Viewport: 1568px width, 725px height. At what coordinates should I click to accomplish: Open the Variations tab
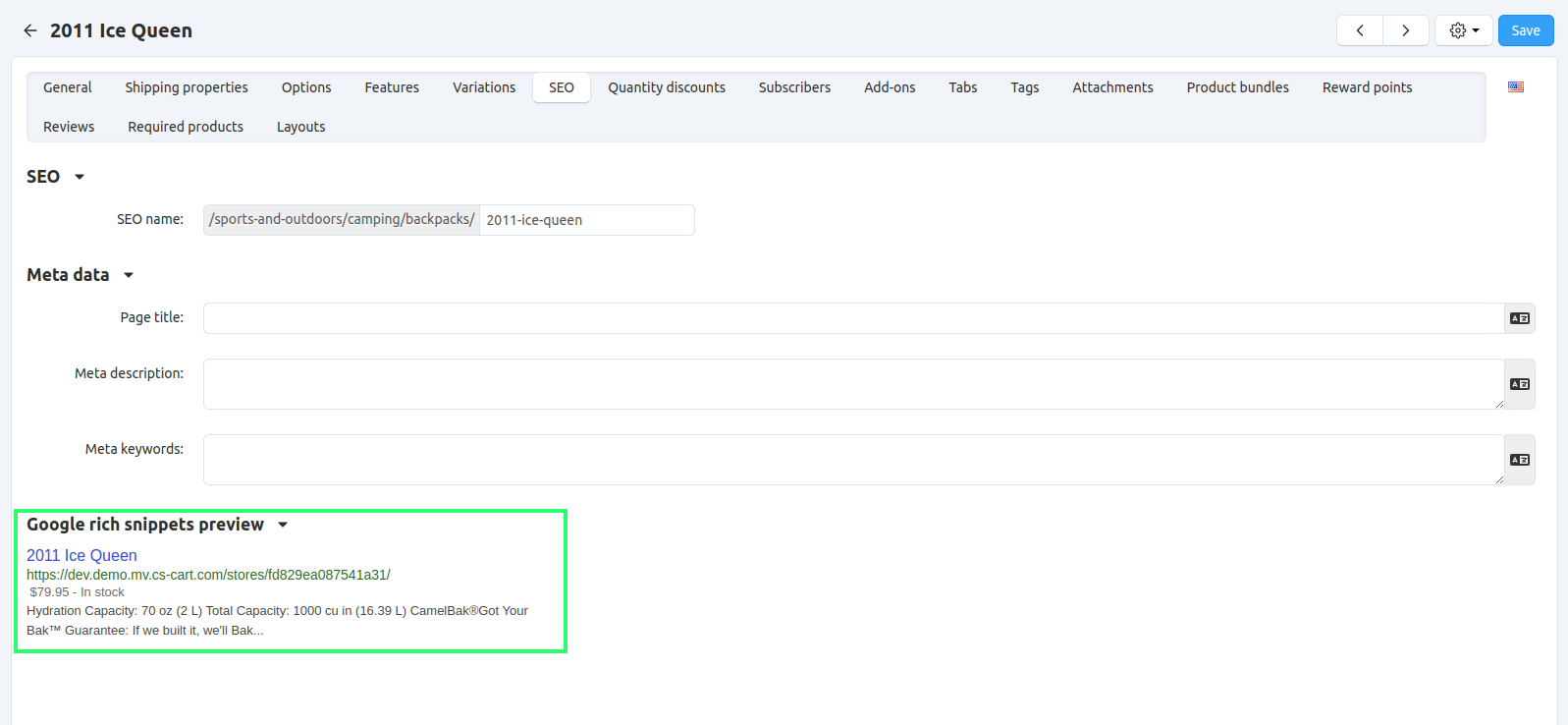coord(484,87)
